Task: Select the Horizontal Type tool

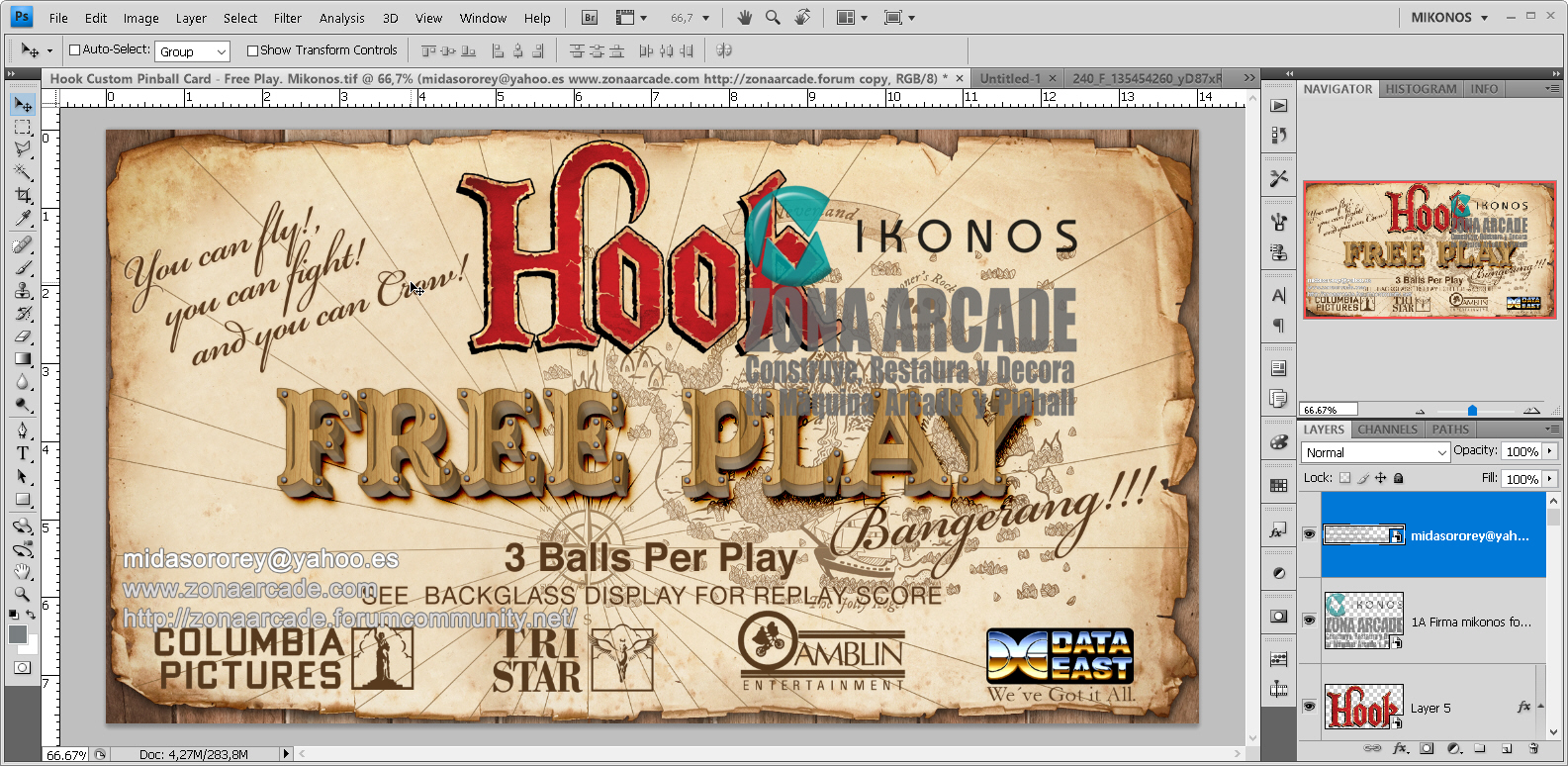Action: point(23,453)
